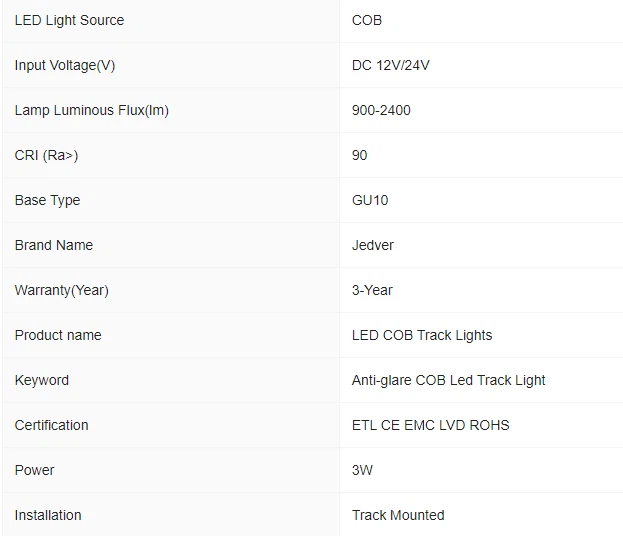Select the "900-2400" luminous flux value
This screenshot has width=623, height=536.
(x=381, y=110)
